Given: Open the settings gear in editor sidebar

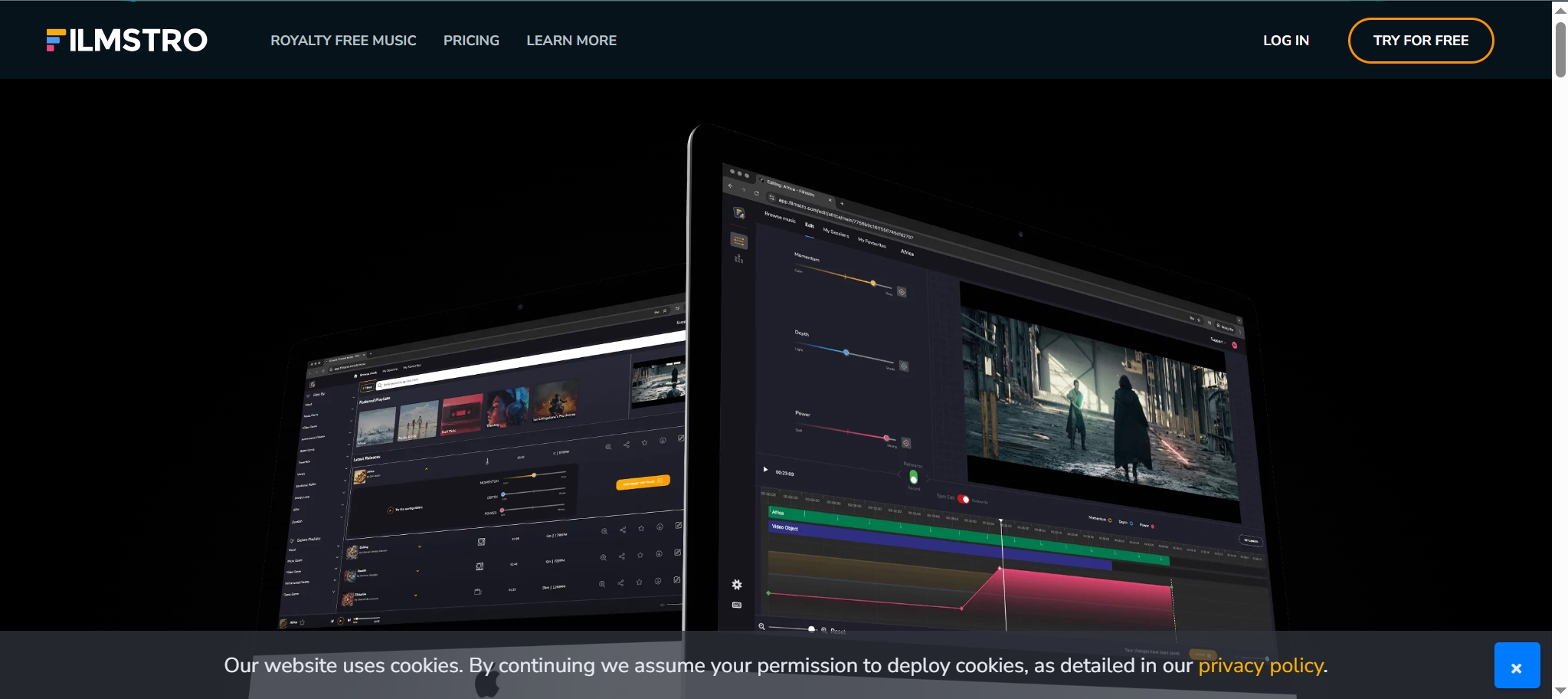Looking at the screenshot, I should click(736, 585).
